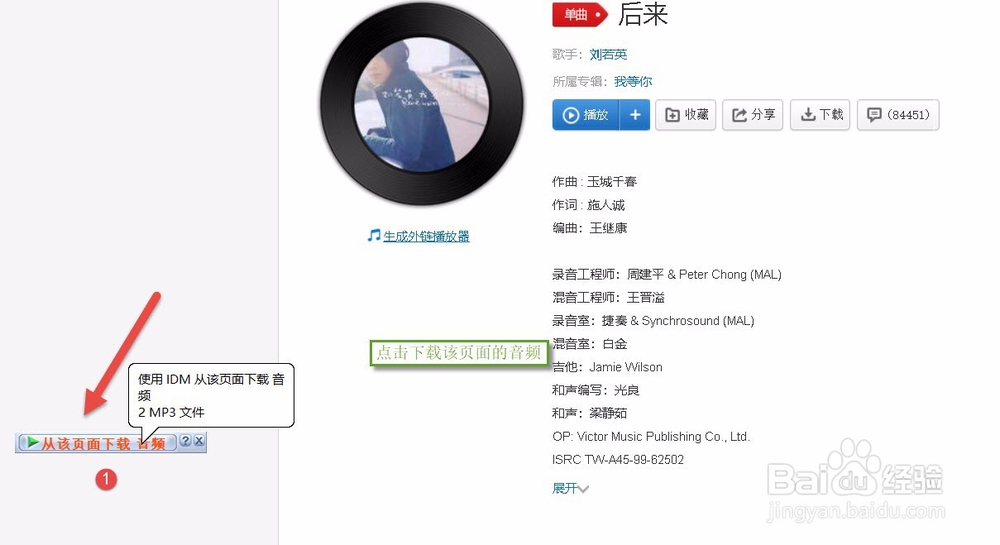Viewport: 1000px width, 545px height.
Task: Open the album link 我等你
Action: (633, 82)
